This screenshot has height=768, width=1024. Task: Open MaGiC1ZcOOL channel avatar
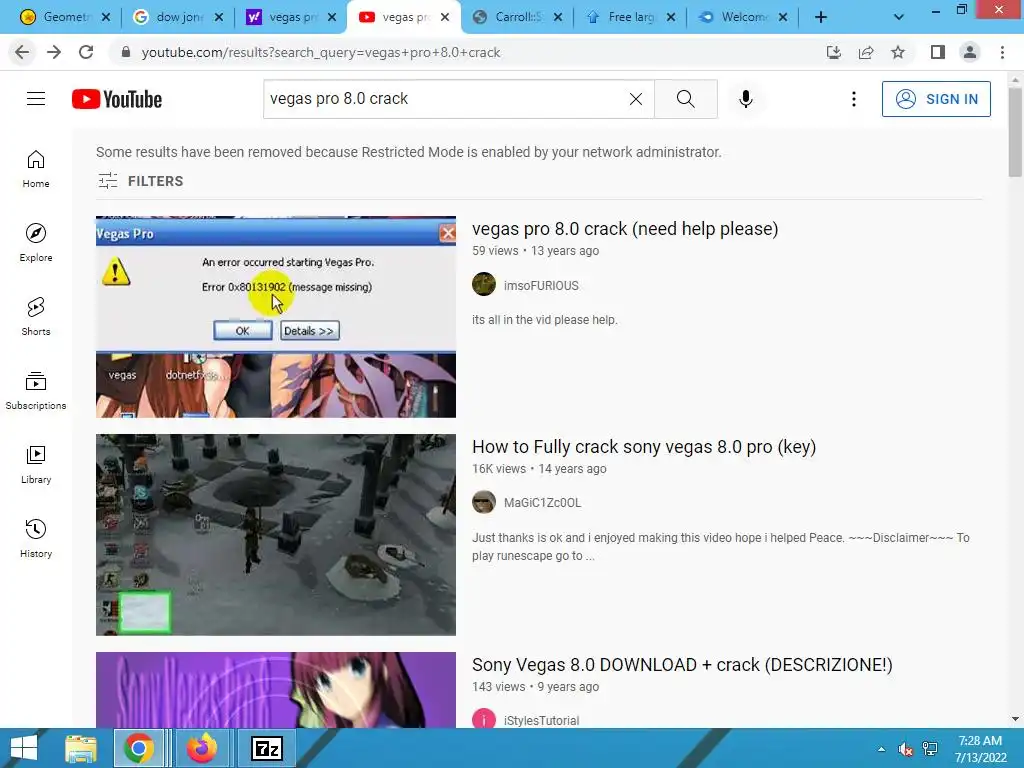[484, 502]
